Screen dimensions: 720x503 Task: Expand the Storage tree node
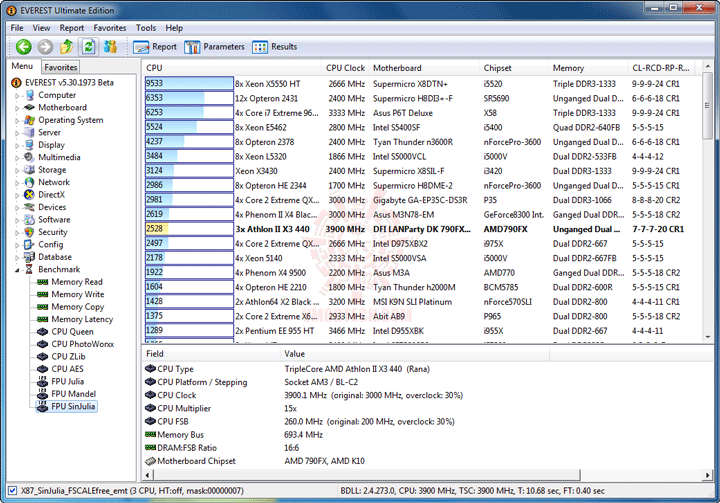pos(17,170)
